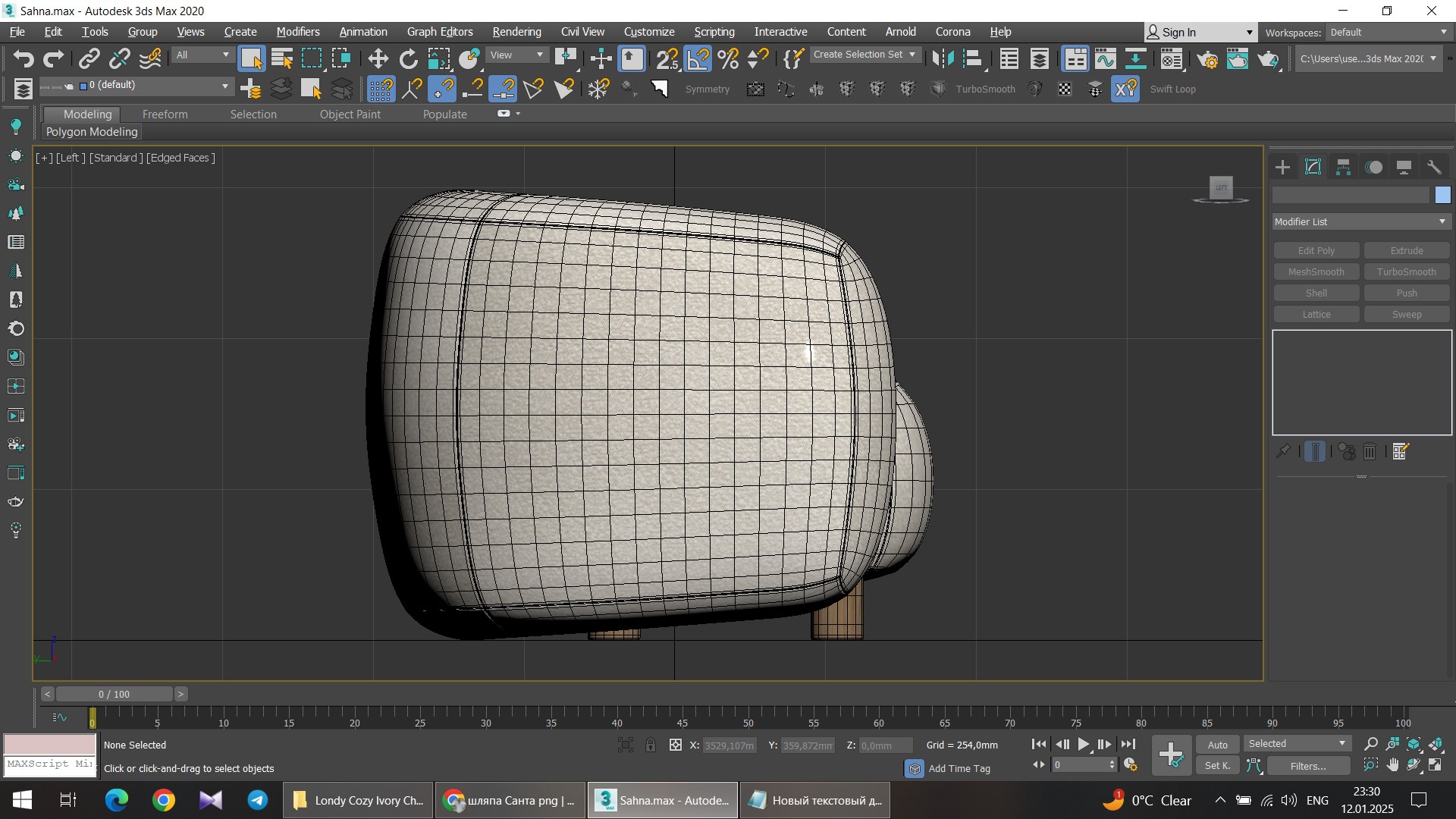Image resolution: width=1456 pixels, height=819 pixels.
Task: Click the Set K. button
Action: pos(1217,766)
